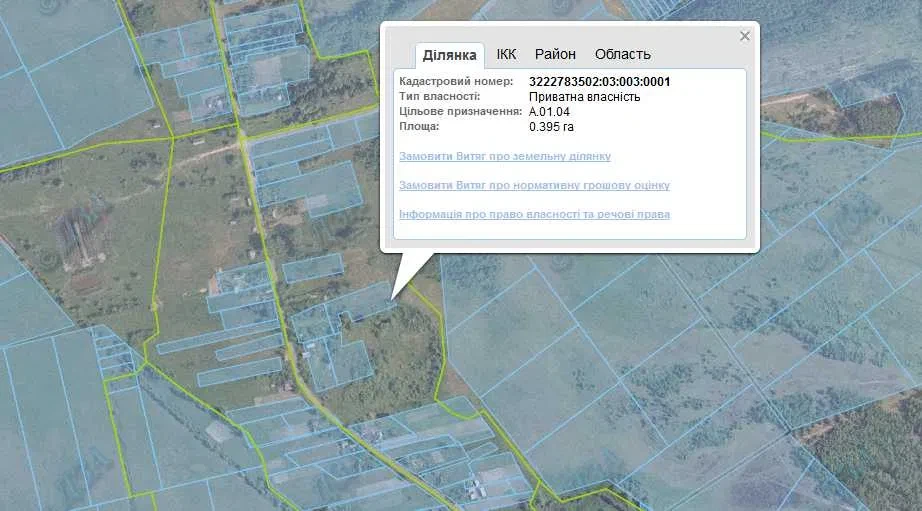Click the А.01.04 purpose code

[549, 112]
